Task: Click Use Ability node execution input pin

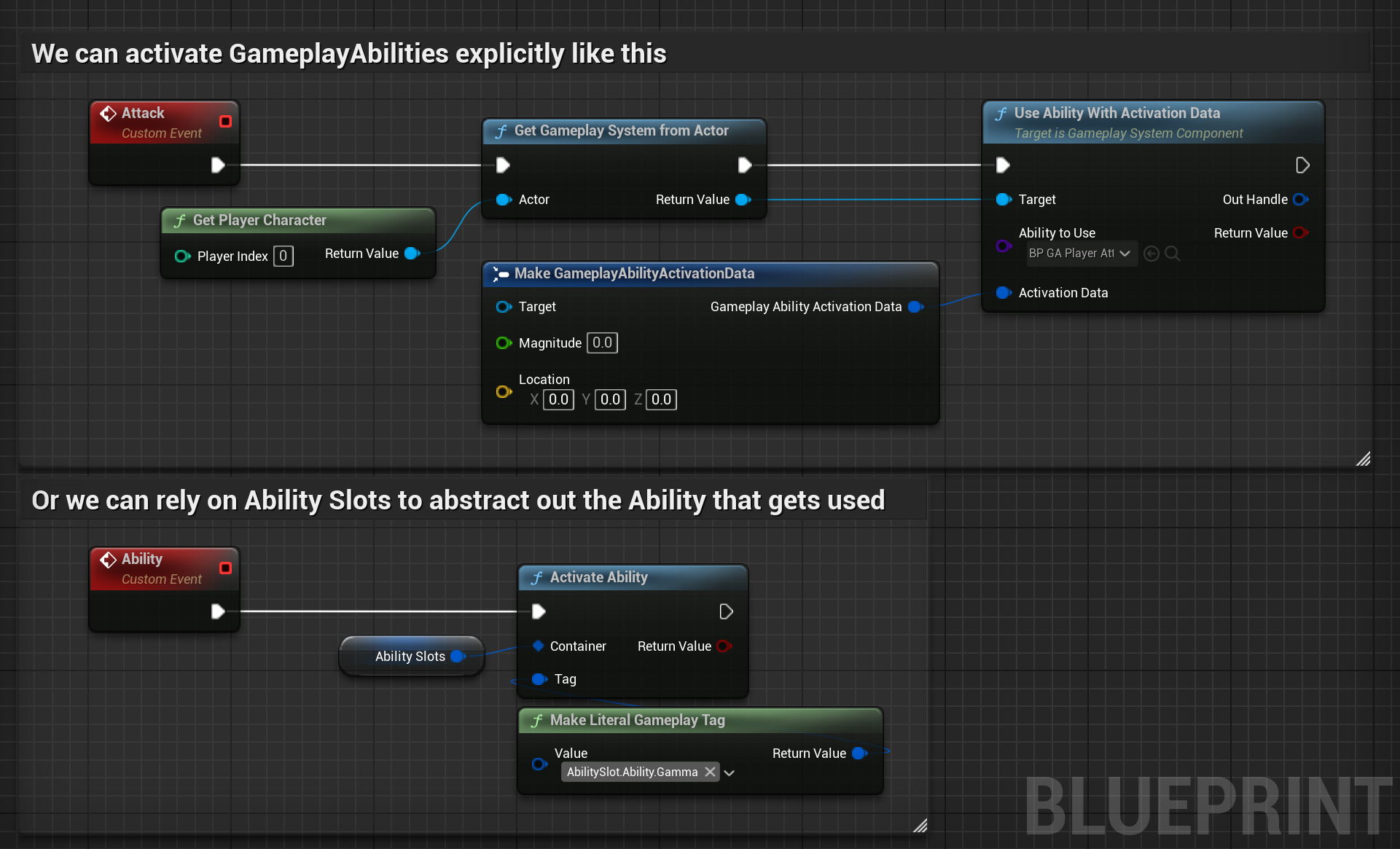Action: tap(1003, 165)
